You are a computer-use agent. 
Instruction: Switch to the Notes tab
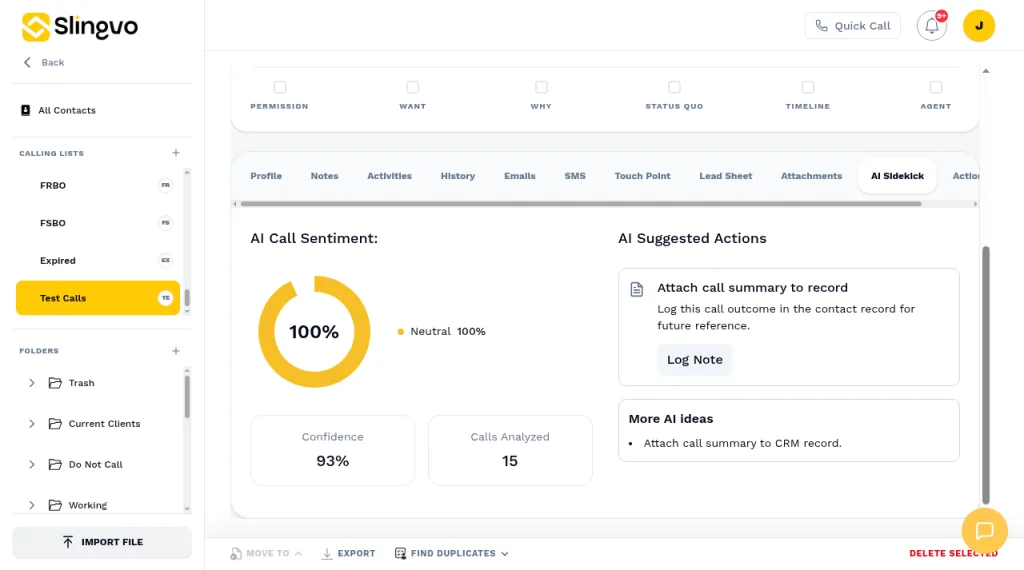(x=325, y=176)
